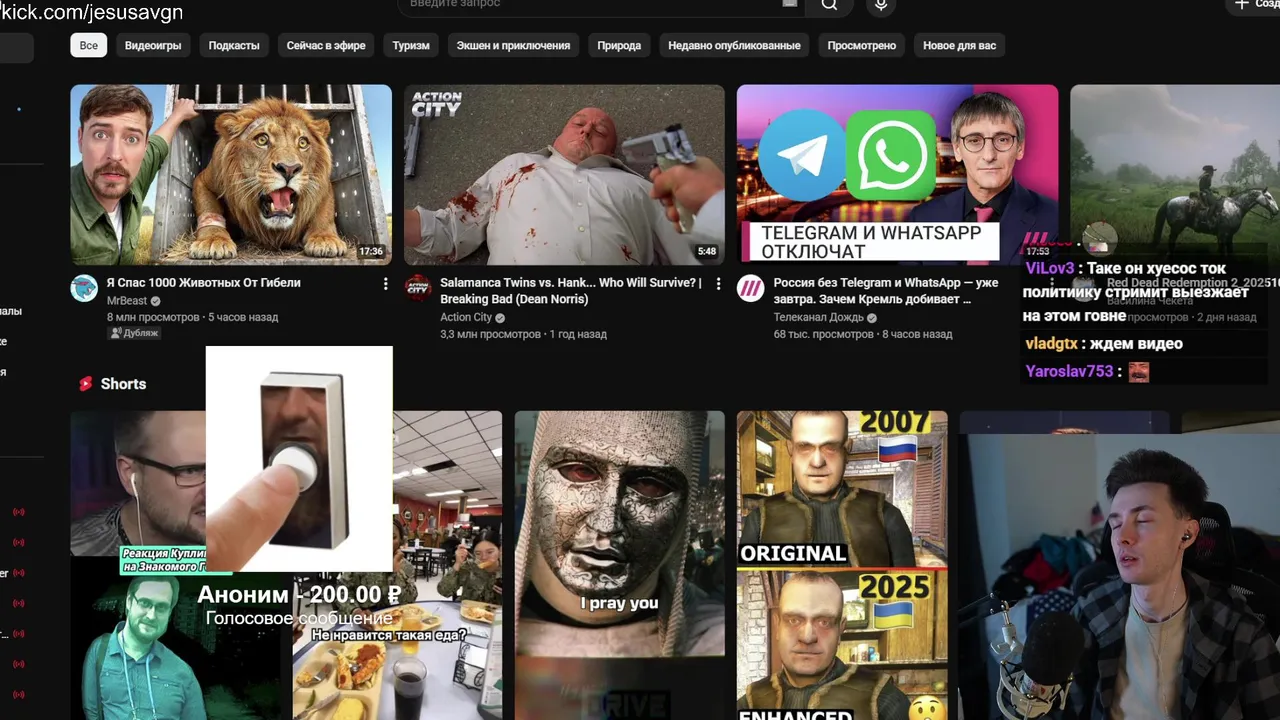Click the MrBeast channel avatar
Image resolution: width=1280 pixels, height=720 pixels.
pos(84,288)
